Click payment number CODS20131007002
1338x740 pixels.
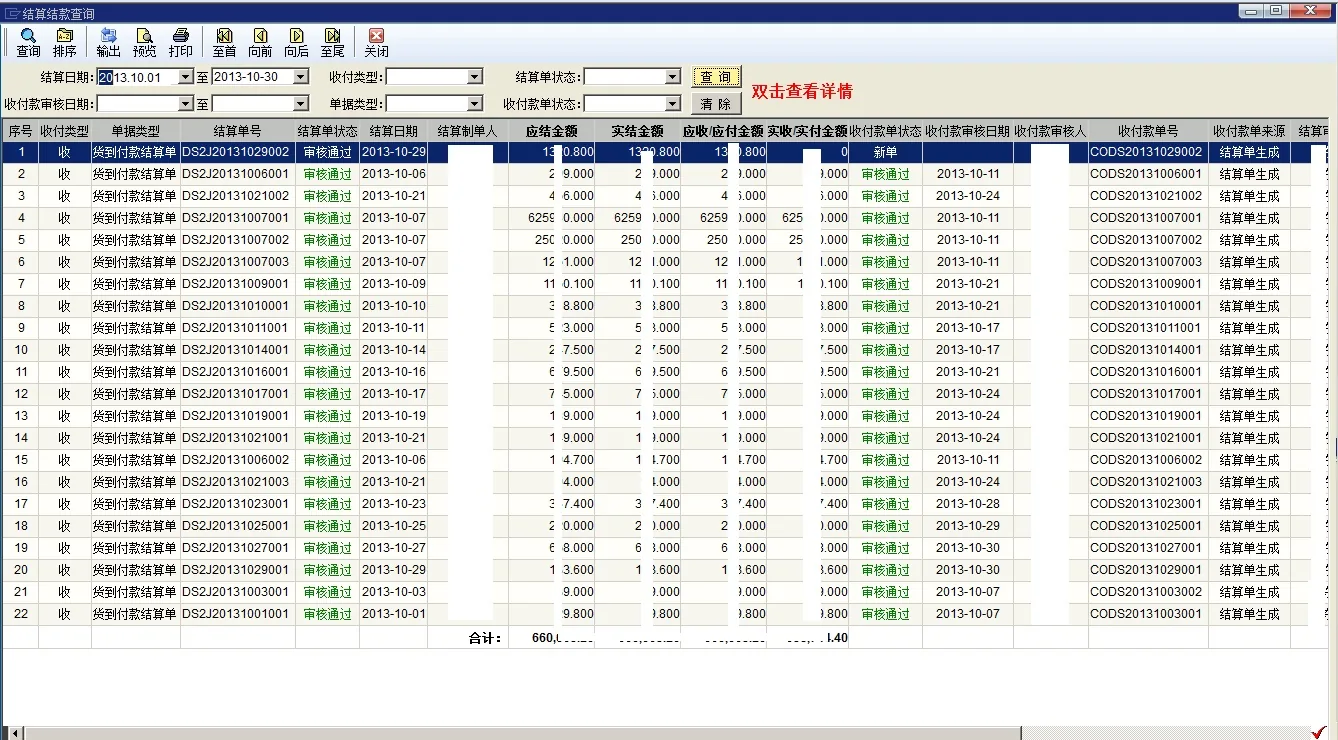click(x=1147, y=240)
